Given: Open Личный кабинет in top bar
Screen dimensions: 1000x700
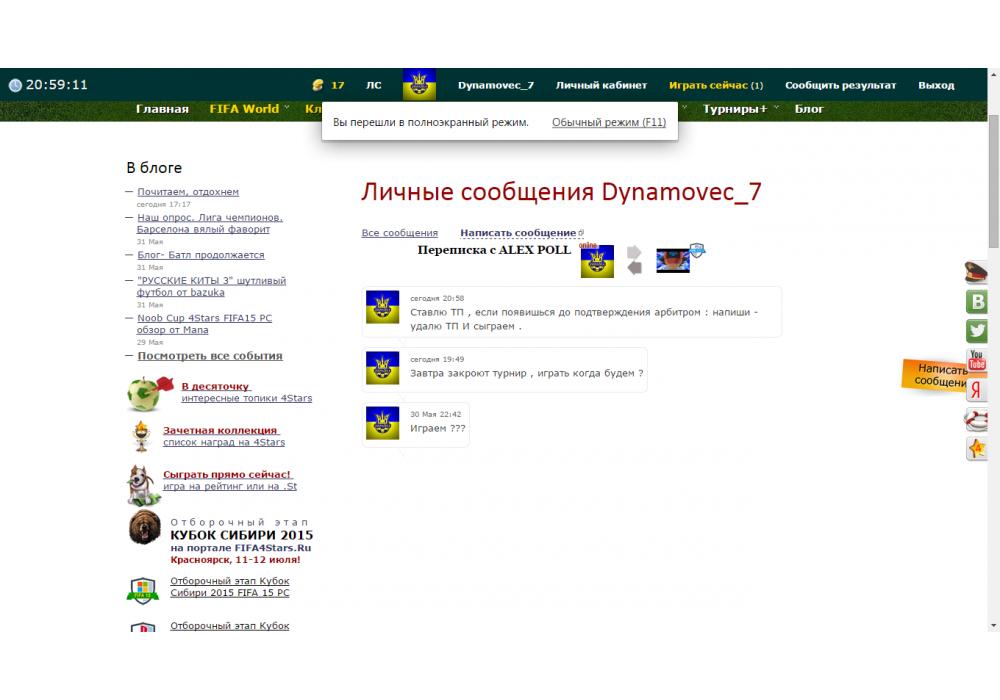Looking at the screenshot, I should coord(601,85).
